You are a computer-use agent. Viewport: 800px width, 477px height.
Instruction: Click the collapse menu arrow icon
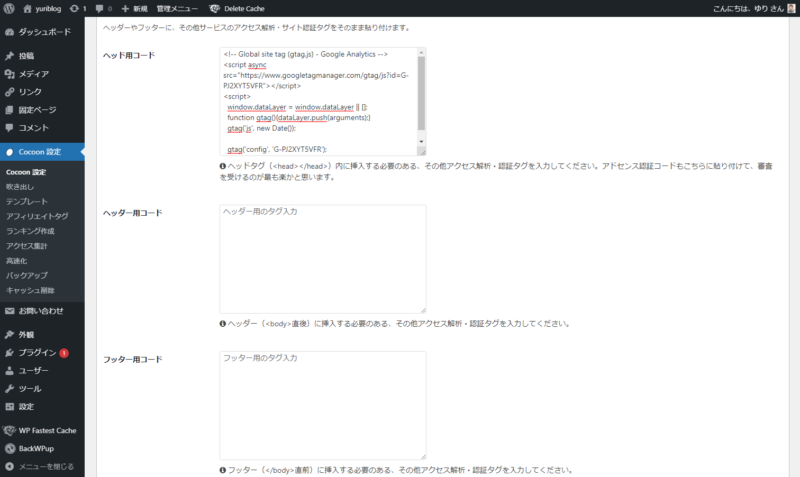pyautogui.click(x=9, y=466)
